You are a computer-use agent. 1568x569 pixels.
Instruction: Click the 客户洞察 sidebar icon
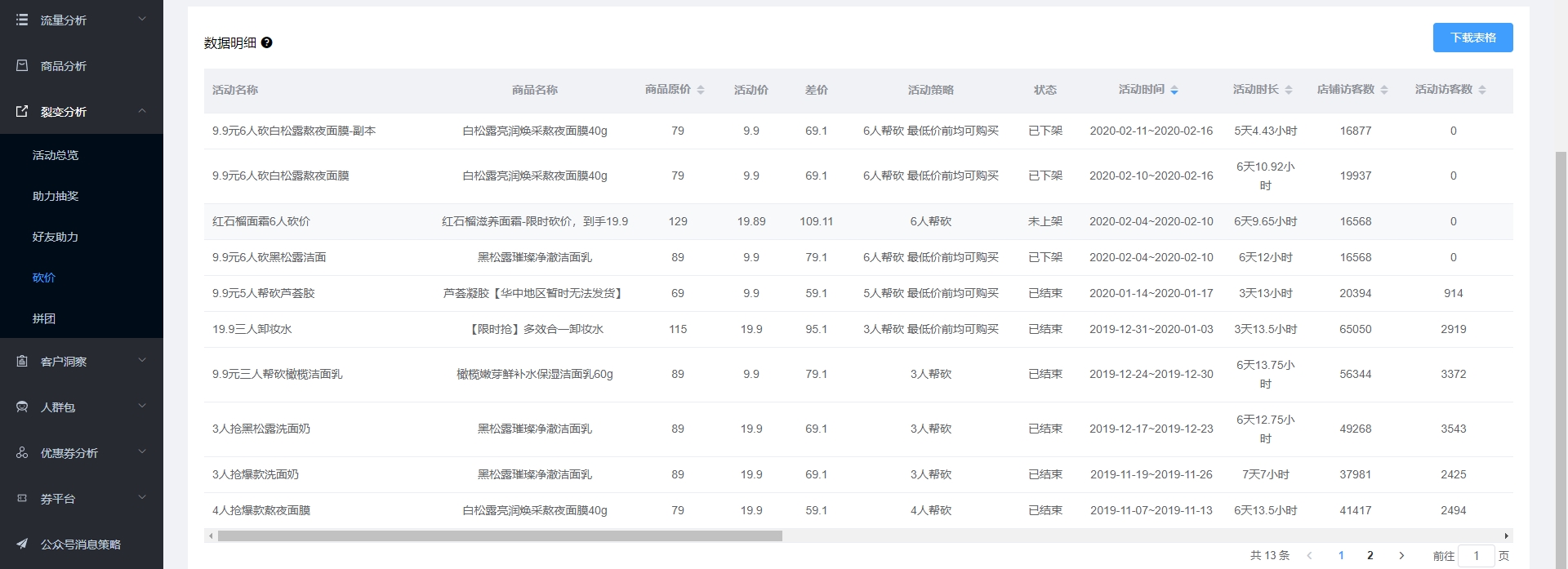[x=22, y=361]
